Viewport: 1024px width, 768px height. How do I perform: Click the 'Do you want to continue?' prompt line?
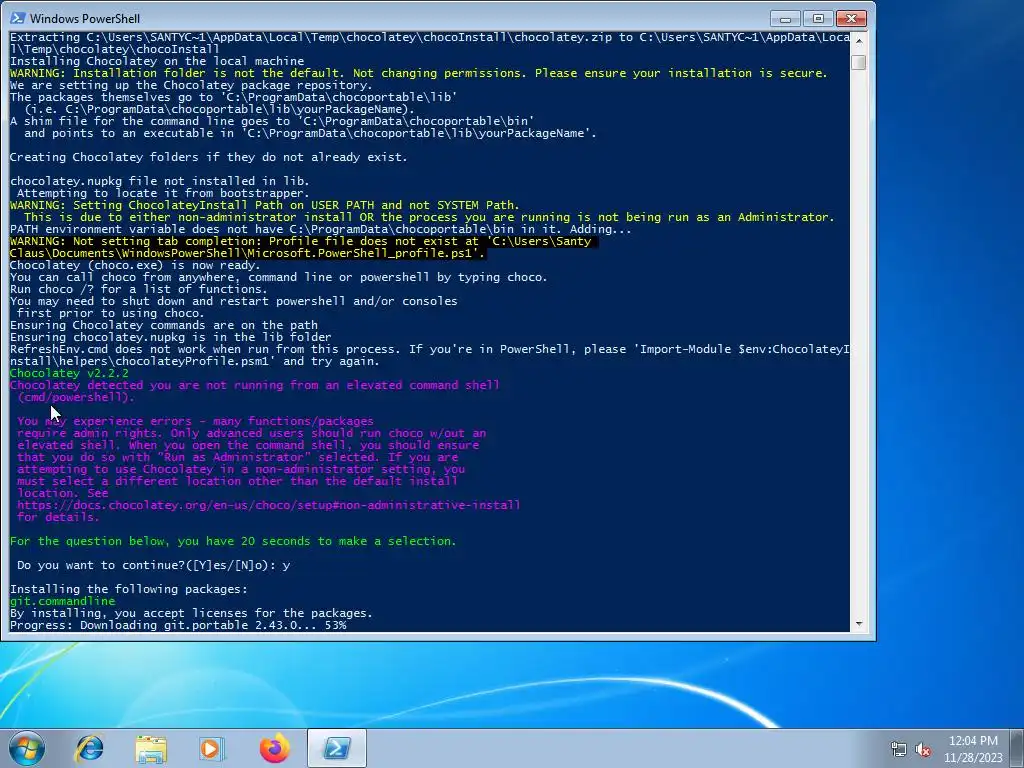(153, 565)
